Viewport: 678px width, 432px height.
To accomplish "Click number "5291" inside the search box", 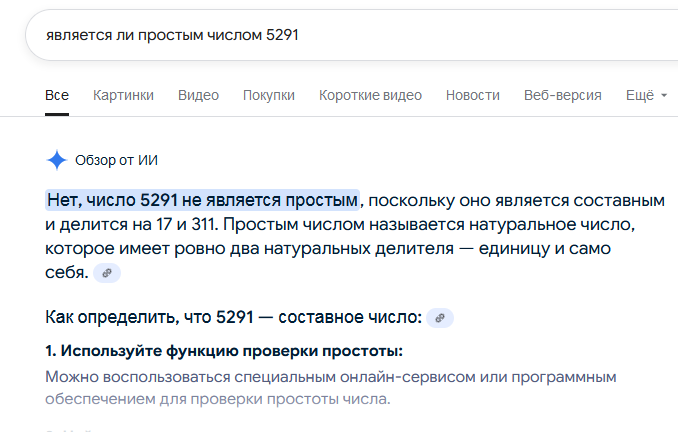I will click(282, 34).
